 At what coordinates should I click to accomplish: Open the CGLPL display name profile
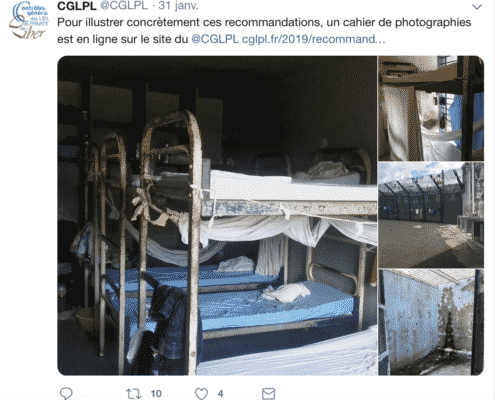tap(77, 6)
